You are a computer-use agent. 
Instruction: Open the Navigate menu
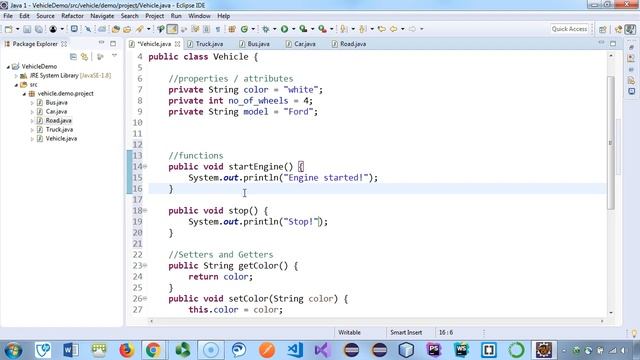point(102,16)
